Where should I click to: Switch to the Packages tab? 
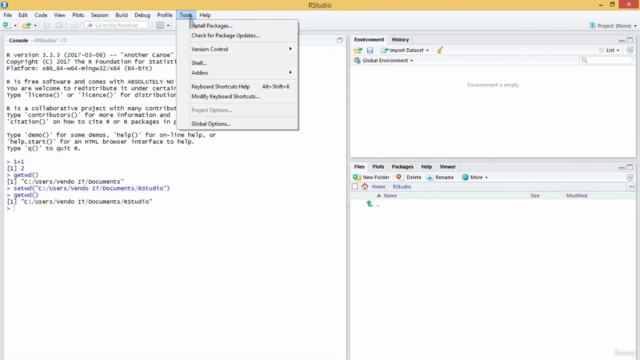coord(402,167)
